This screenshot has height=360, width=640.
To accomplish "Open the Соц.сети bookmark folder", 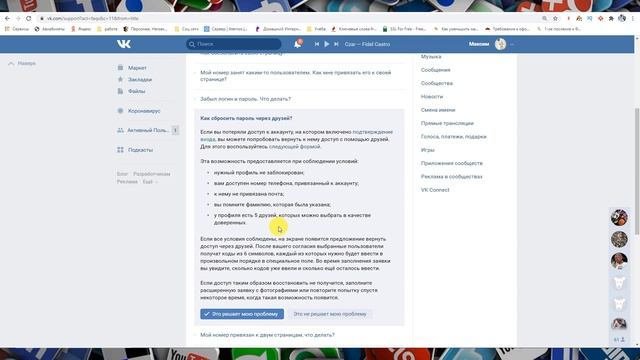I will (187, 29).
